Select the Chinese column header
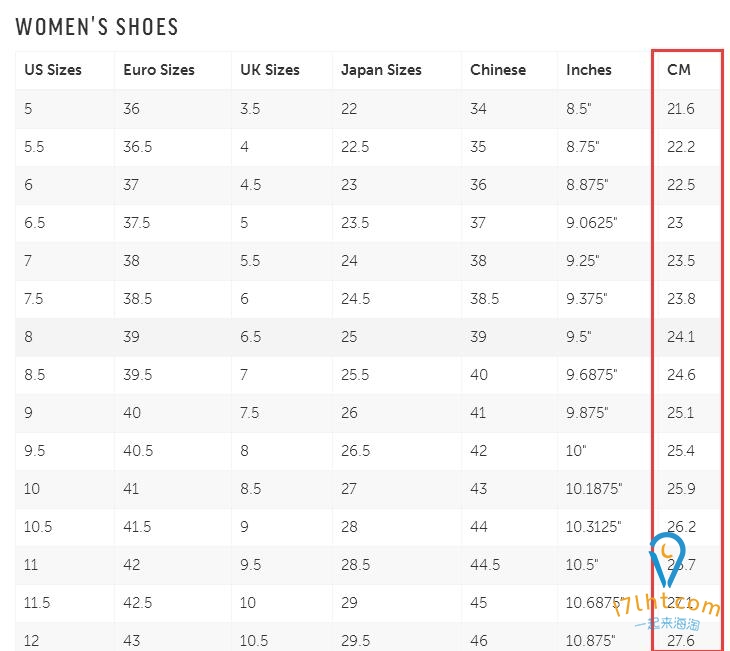This screenshot has width=730, height=651. click(x=498, y=70)
